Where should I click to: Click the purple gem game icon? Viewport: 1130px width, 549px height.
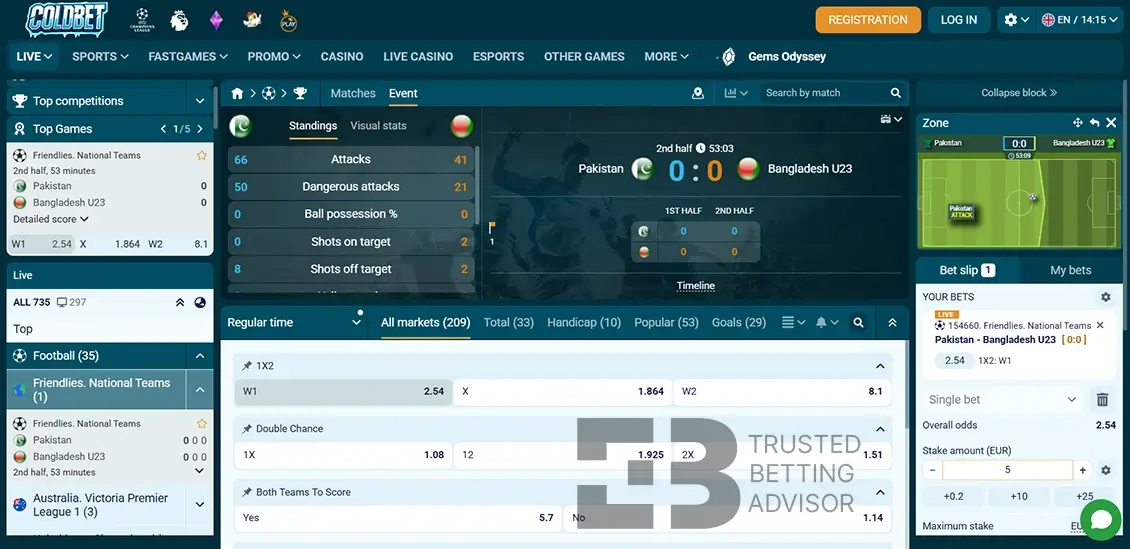click(216, 20)
